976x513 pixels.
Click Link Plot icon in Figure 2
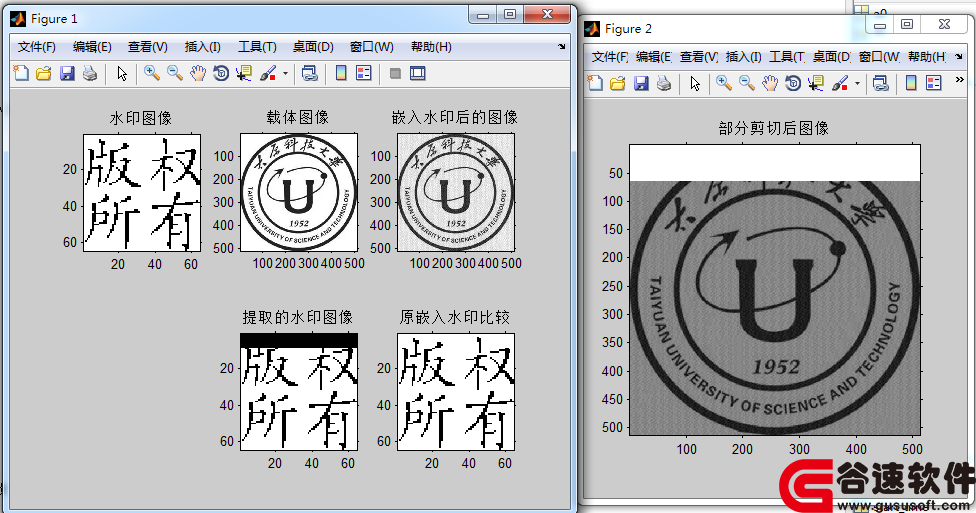coord(881,83)
